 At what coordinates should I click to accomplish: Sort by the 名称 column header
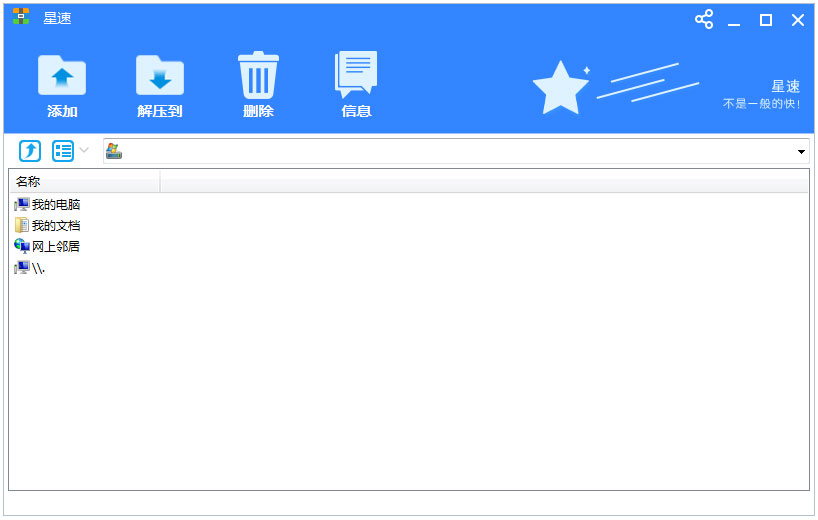tap(84, 181)
